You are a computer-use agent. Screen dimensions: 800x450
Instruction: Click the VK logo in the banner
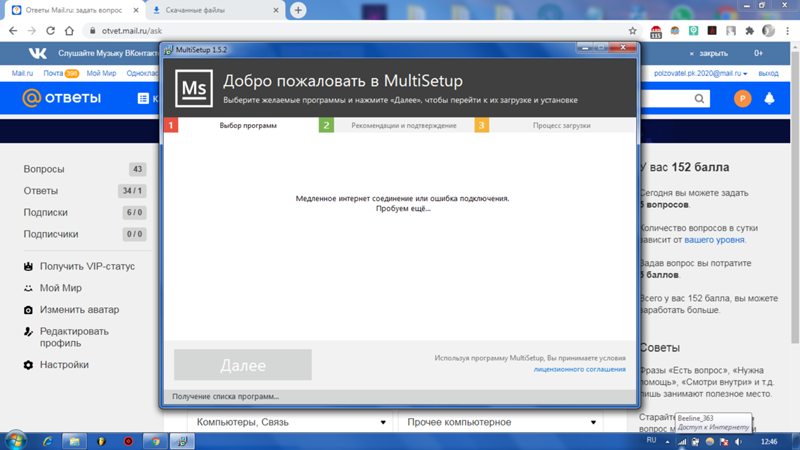pos(37,53)
